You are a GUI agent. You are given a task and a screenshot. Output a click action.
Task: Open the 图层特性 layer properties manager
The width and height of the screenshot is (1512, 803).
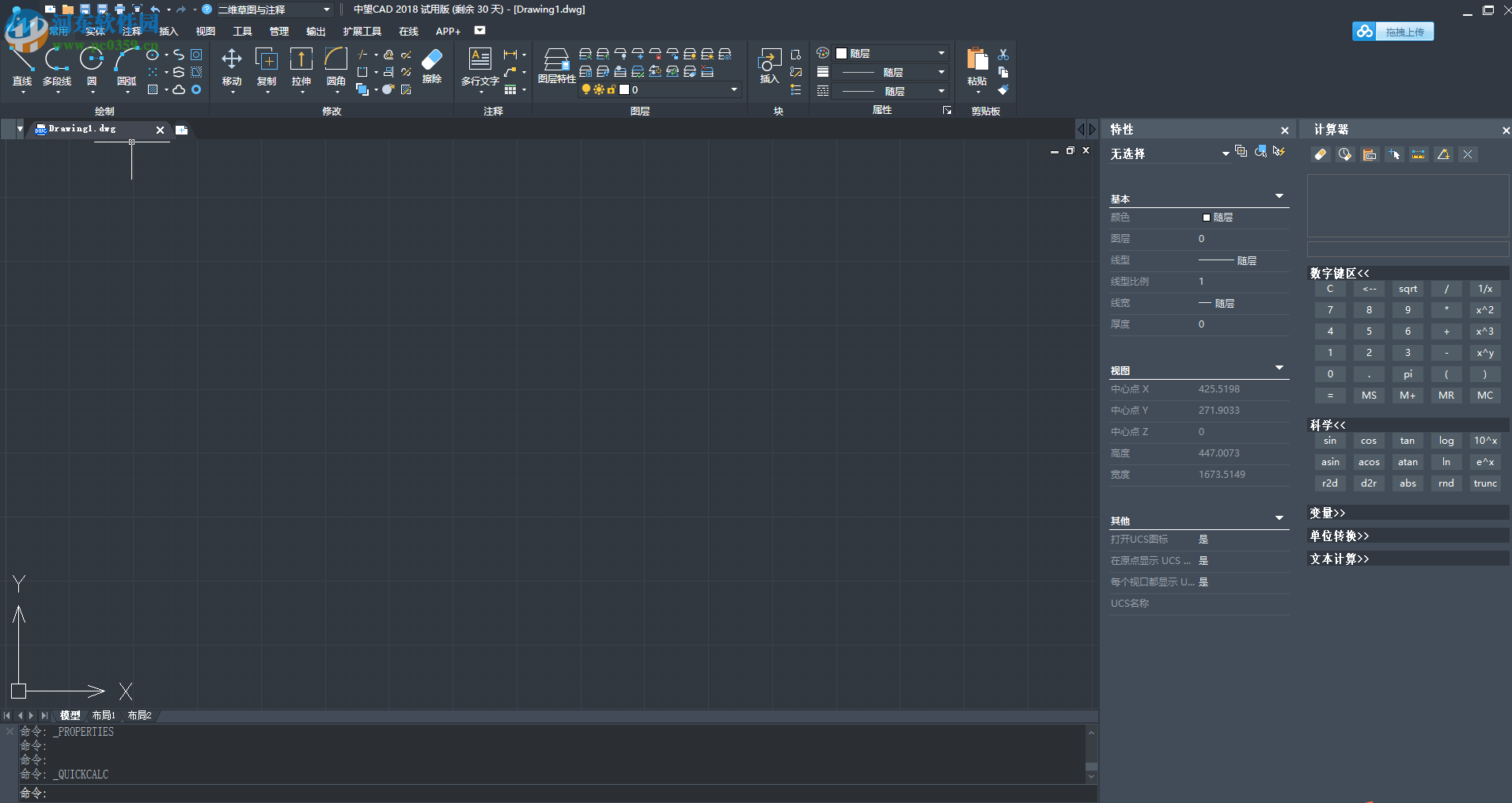point(556,66)
